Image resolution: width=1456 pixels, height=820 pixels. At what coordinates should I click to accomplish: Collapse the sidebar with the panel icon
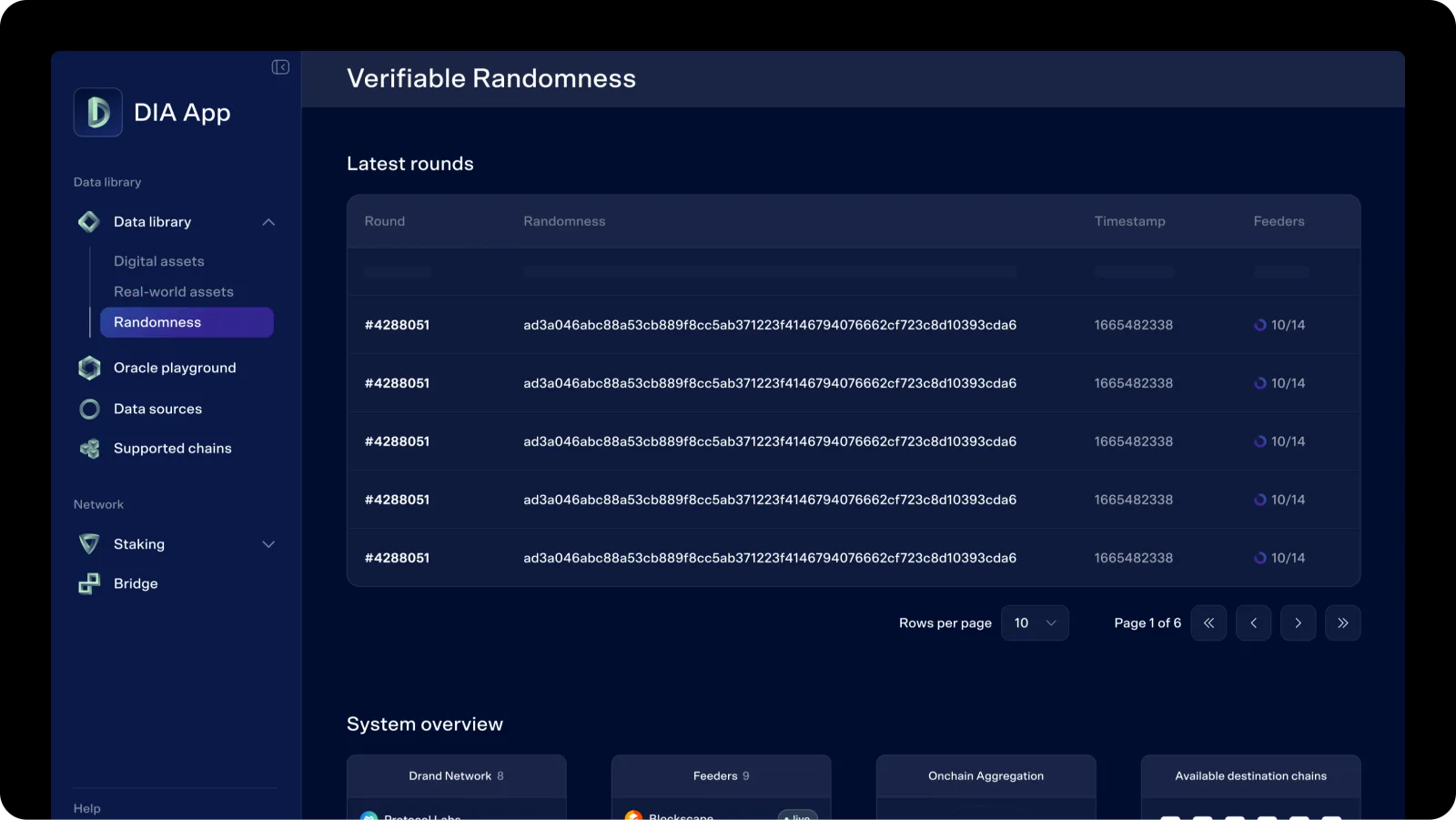click(280, 67)
